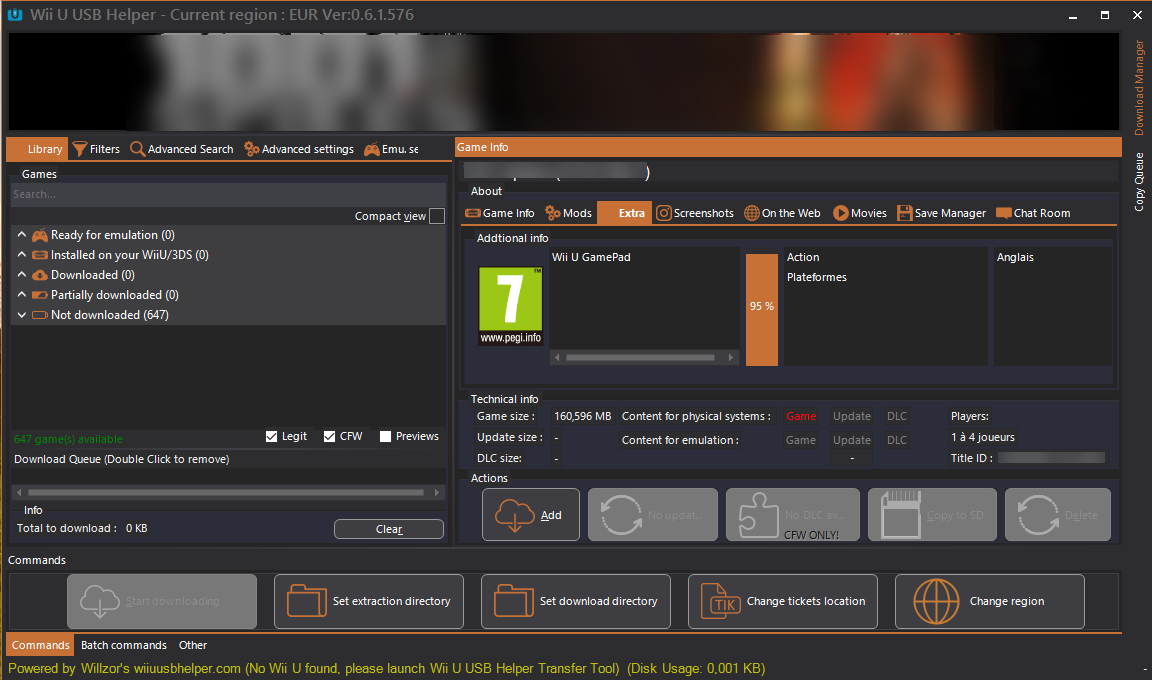Viewport: 1152px width, 680px height.
Task: Open the Screenshots camera icon tab
Action: [664, 213]
